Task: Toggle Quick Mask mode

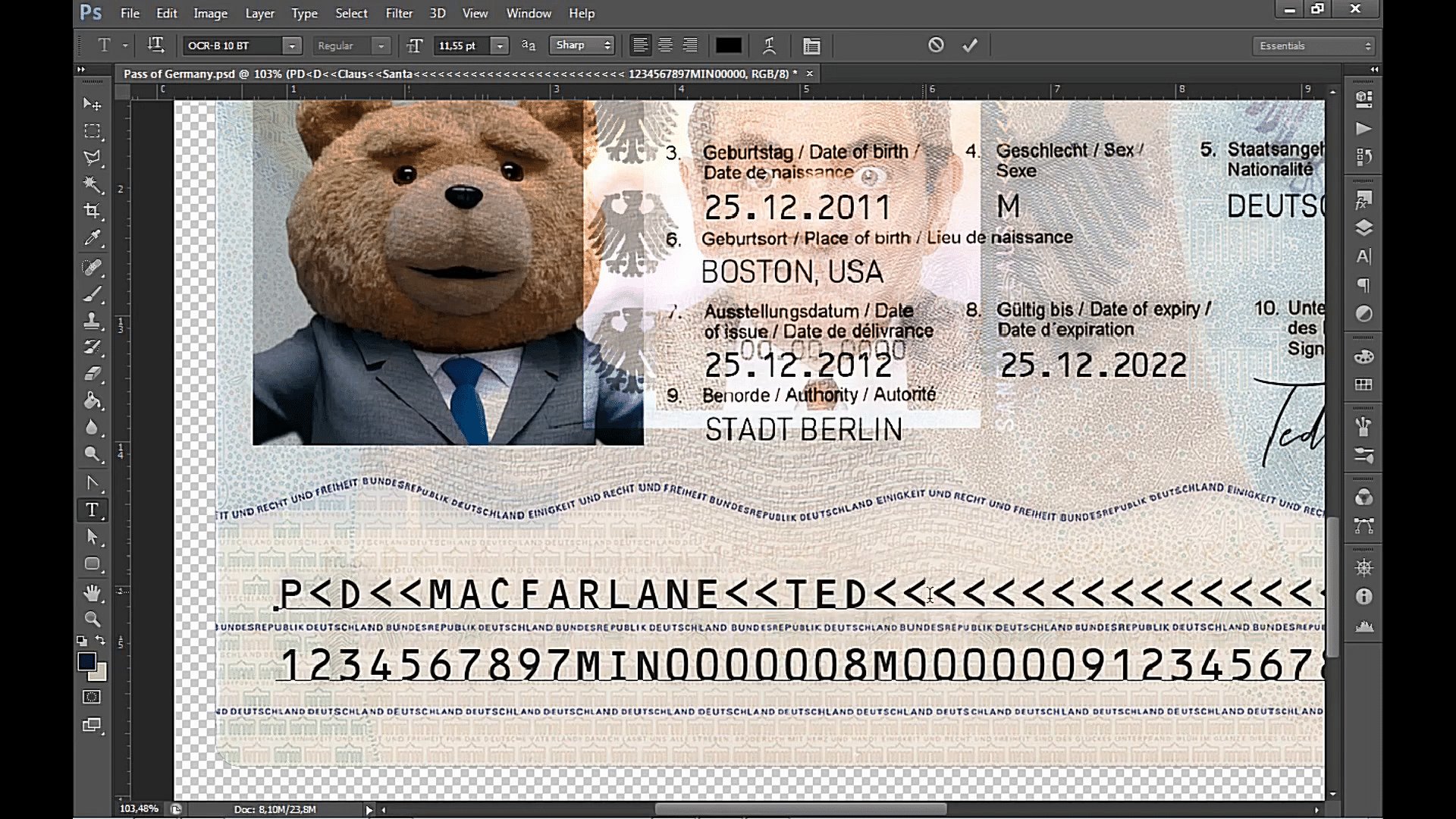Action: click(92, 697)
